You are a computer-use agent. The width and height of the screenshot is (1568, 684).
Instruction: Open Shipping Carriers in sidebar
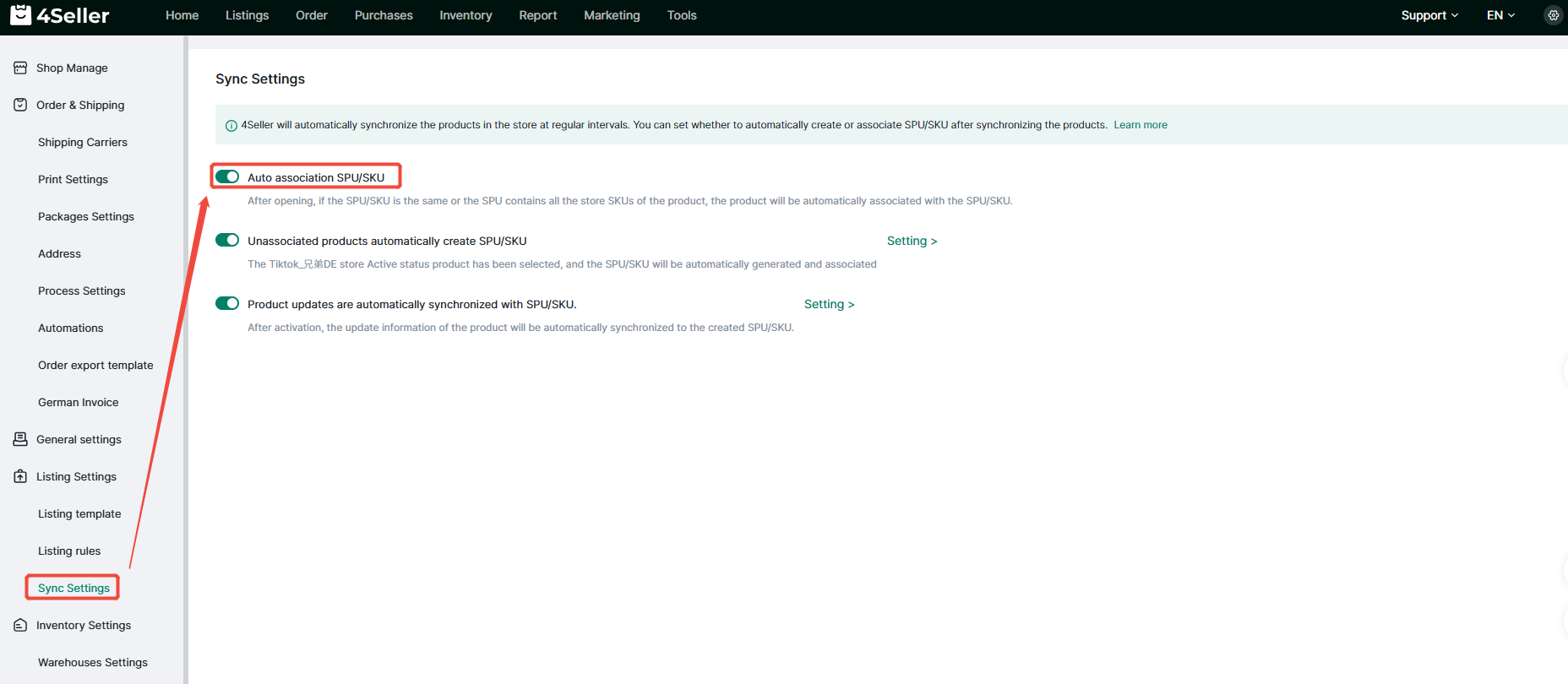(83, 142)
